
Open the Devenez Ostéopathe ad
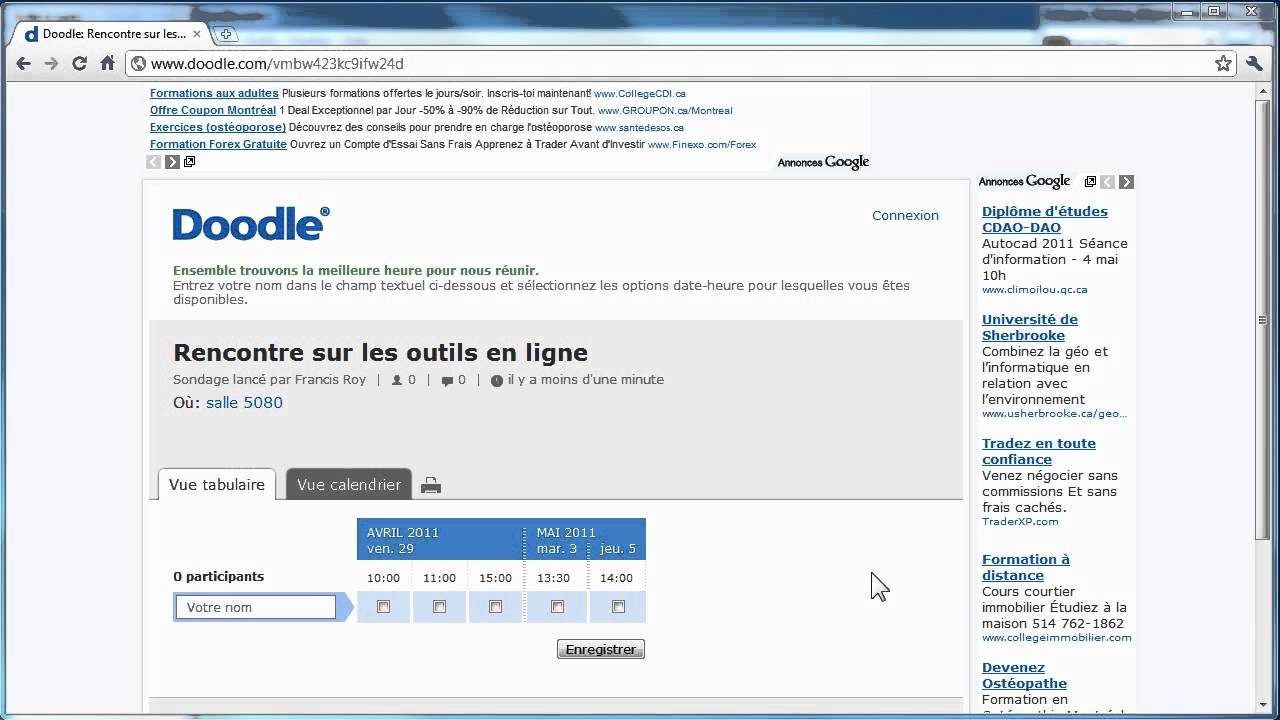pos(1024,675)
